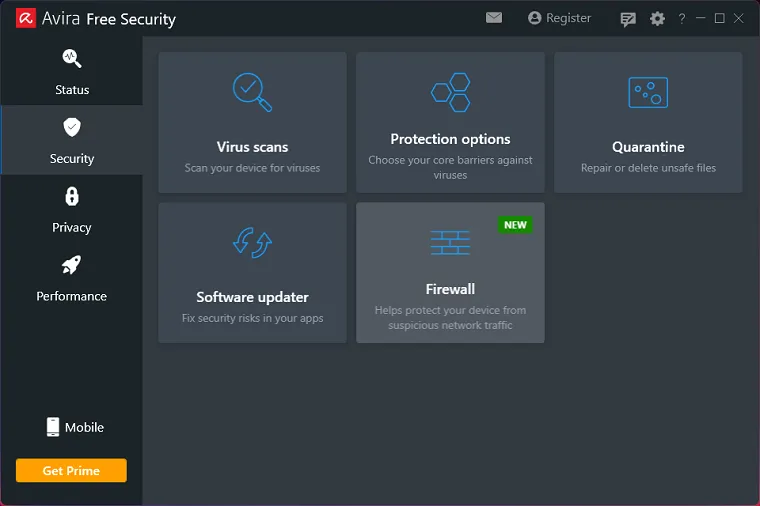This screenshot has height=506, width=760.
Task: Click the Protection options hexagons icon
Action: click(450, 92)
